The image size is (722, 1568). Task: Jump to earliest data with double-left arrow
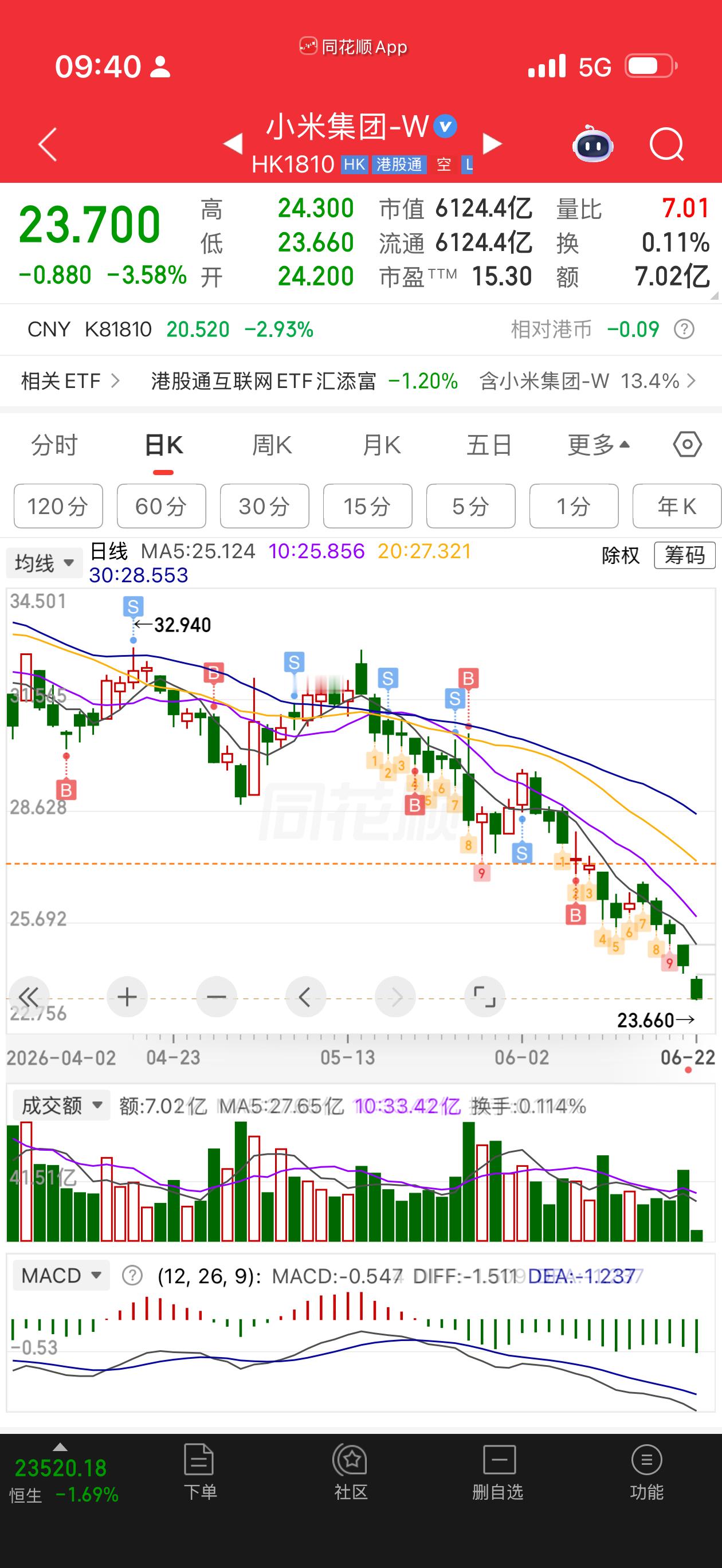click(x=28, y=997)
